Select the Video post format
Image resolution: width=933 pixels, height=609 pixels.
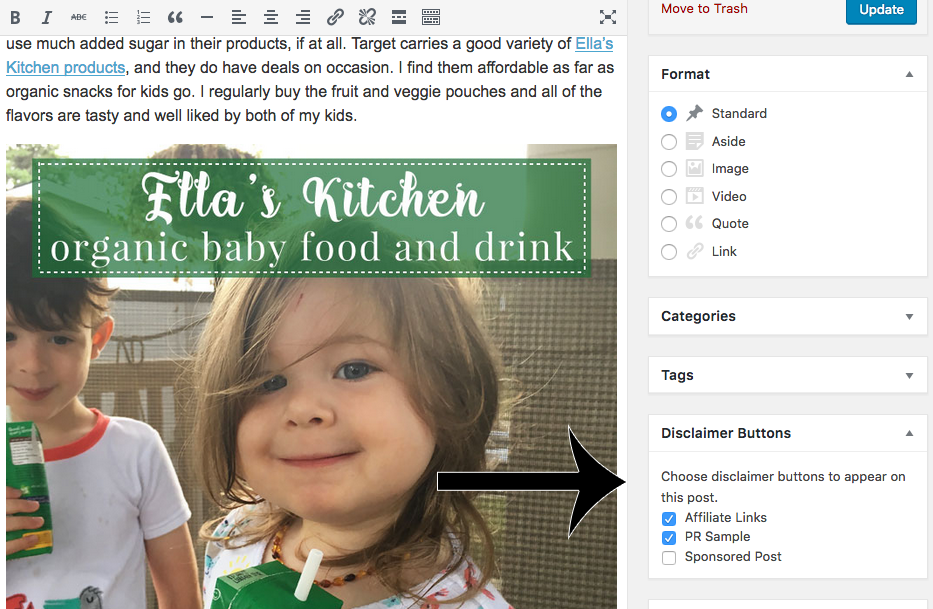(x=669, y=196)
